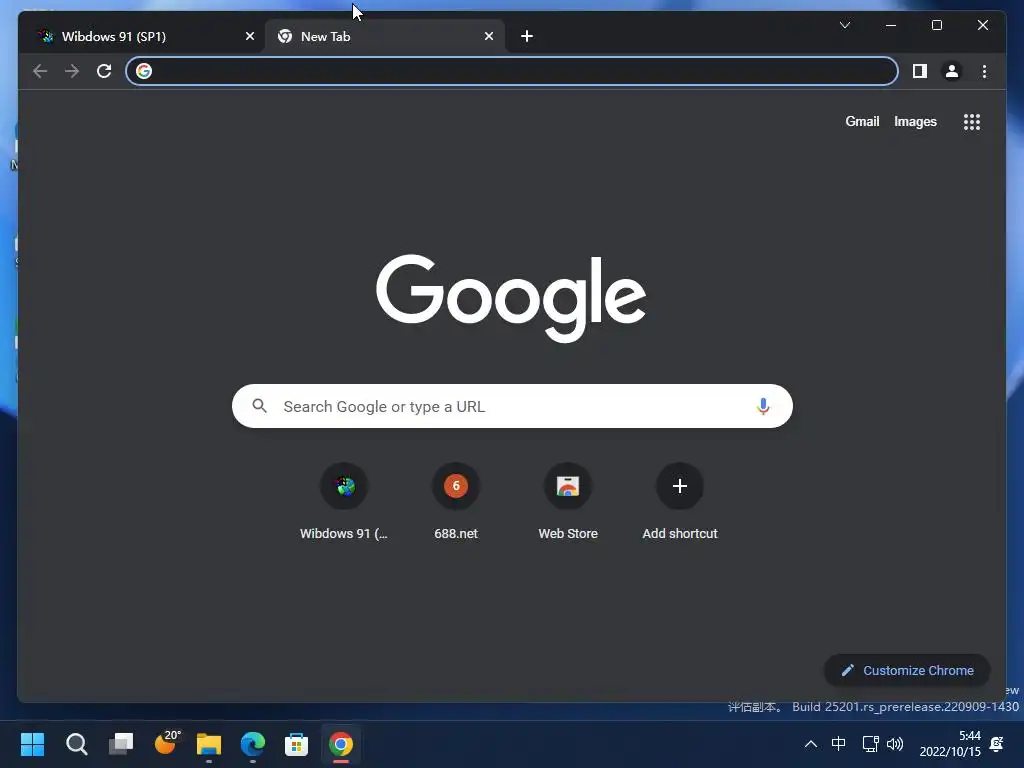Minimize the Chrome window
1024x768 pixels.
pyautogui.click(x=891, y=25)
